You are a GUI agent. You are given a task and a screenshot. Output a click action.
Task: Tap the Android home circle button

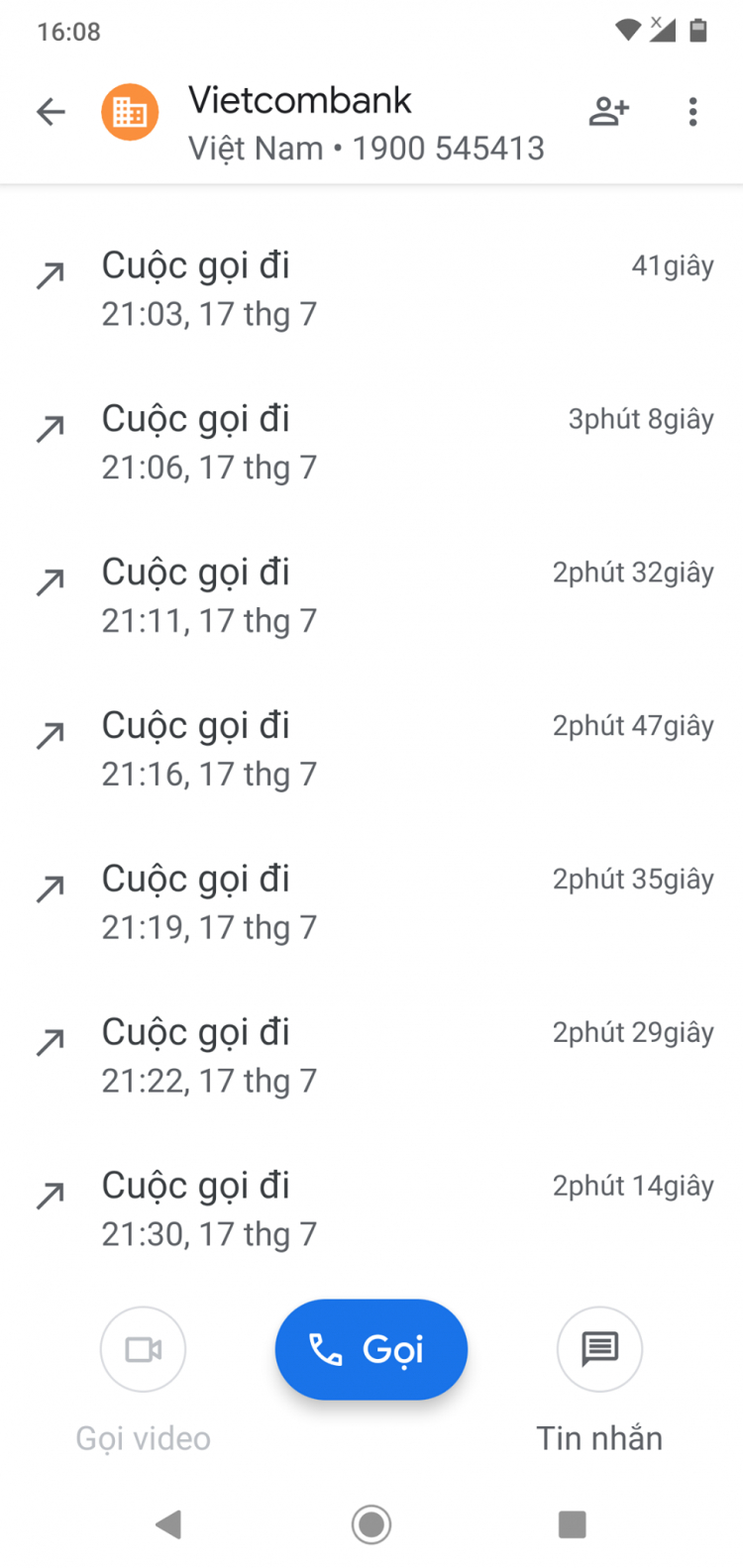tap(371, 1523)
